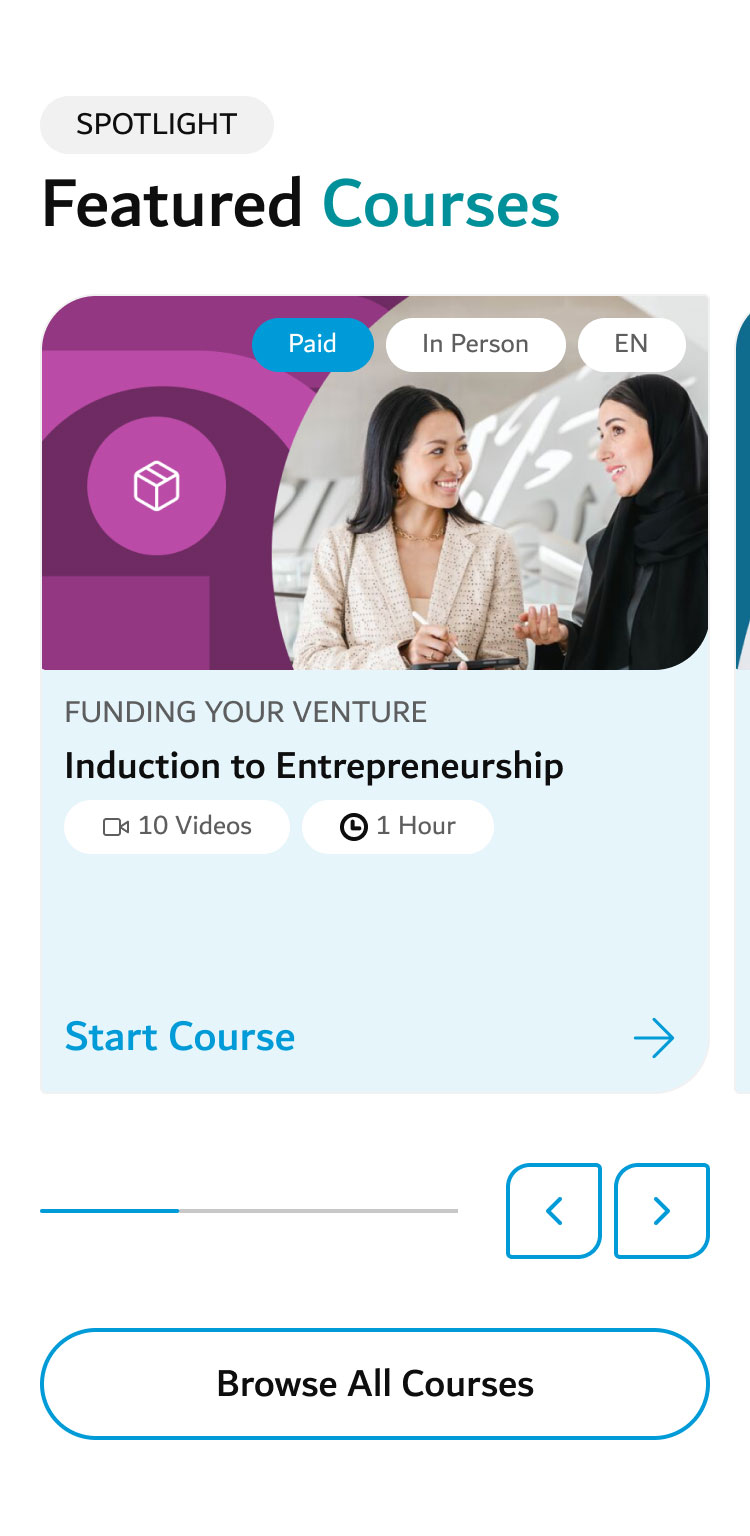The height and width of the screenshot is (1536, 750).
Task: Click the FUNDING YOUR VENTURE category label
Action: [246, 712]
